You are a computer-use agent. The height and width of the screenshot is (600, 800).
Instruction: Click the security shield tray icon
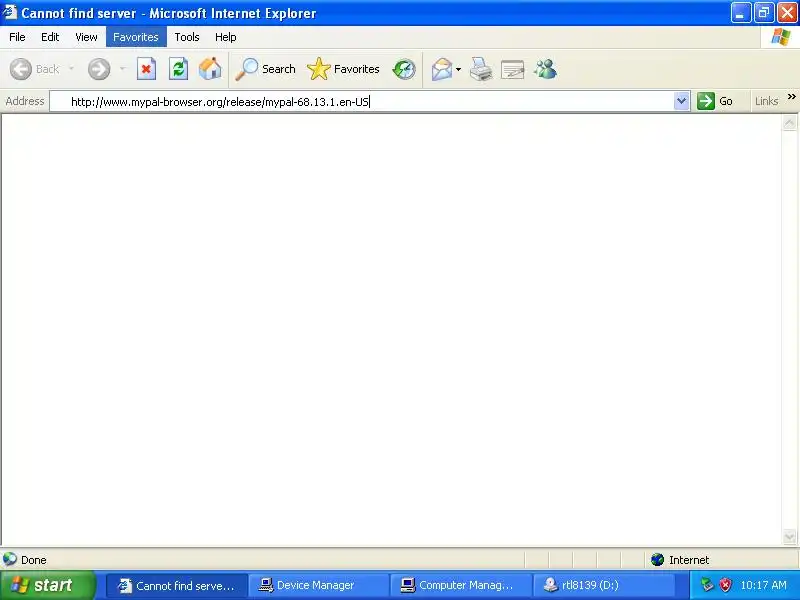pyautogui.click(x=725, y=585)
